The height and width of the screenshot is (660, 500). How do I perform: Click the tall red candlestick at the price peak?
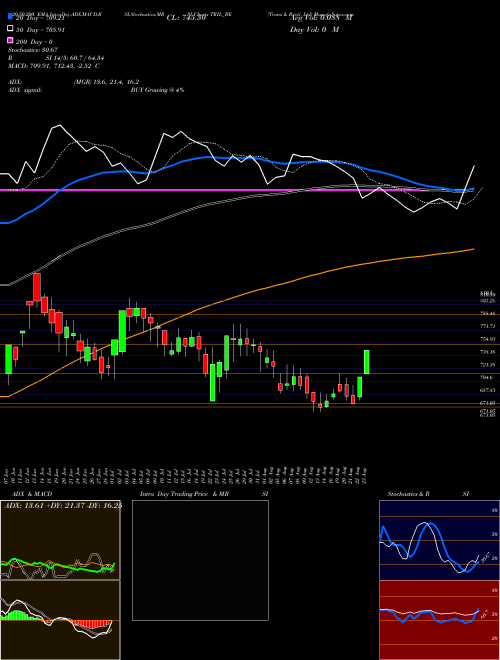pyautogui.click(x=37, y=287)
